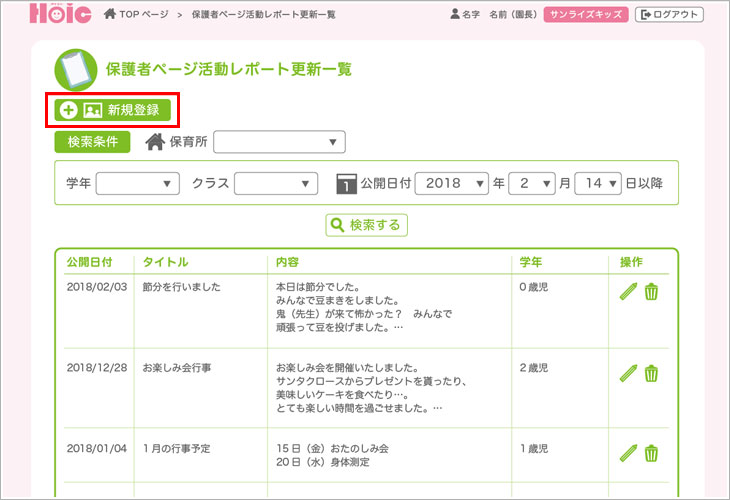Screen dimensions: 730x500
Task: Open the day dropdown showing 14
Action: tap(598, 184)
